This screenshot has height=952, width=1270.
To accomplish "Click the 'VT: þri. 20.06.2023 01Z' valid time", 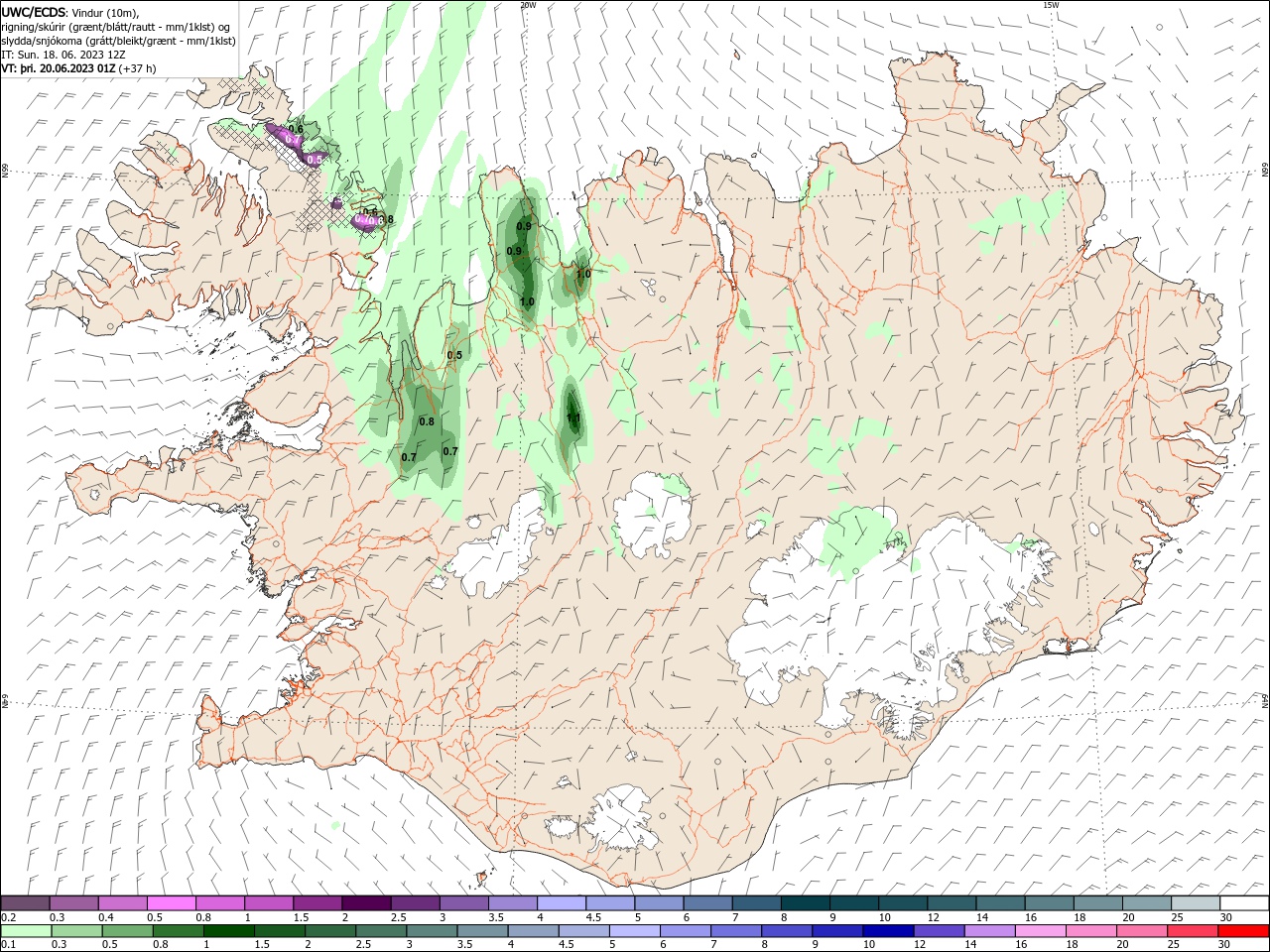I will [59, 67].
